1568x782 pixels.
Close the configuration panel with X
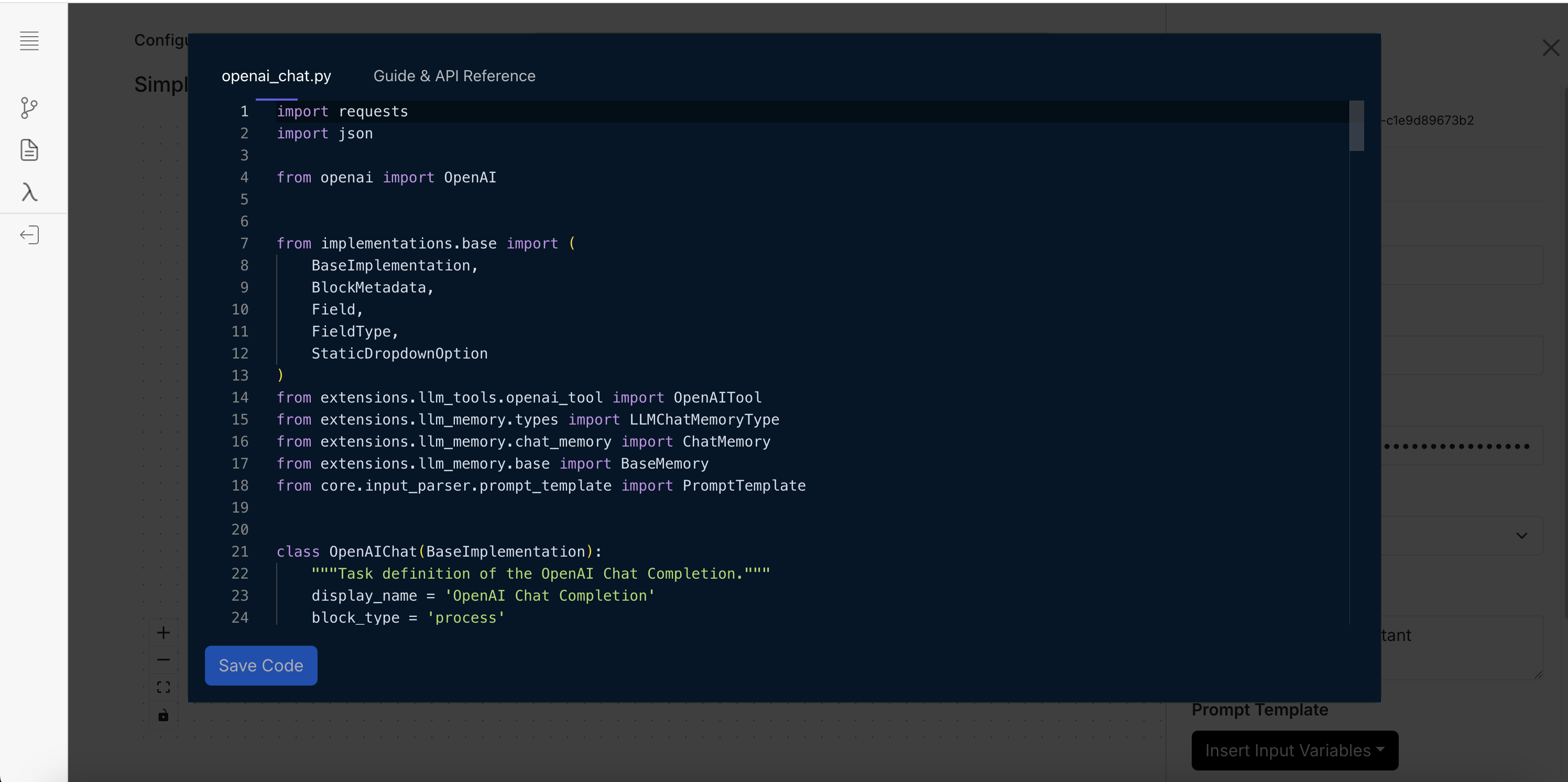coord(1550,48)
